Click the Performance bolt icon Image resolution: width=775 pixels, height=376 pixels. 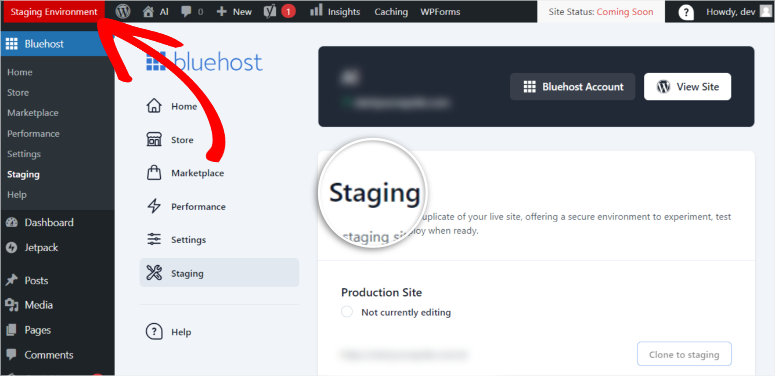click(x=154, y=207)
